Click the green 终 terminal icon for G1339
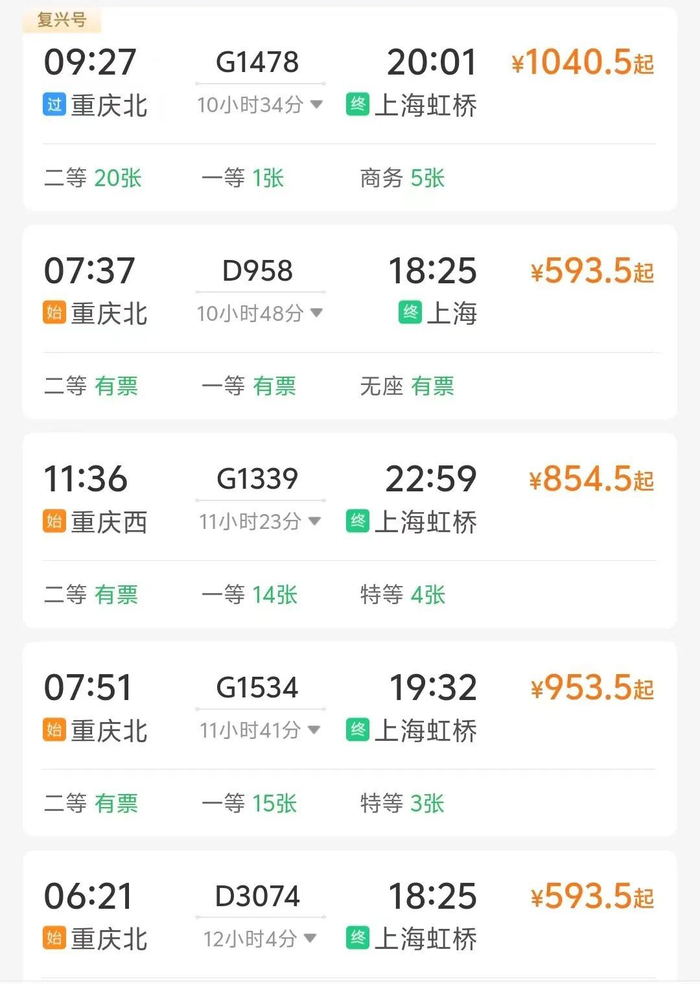Image resolution: width=700 pixels, height=984 pixels. [357, 521]
